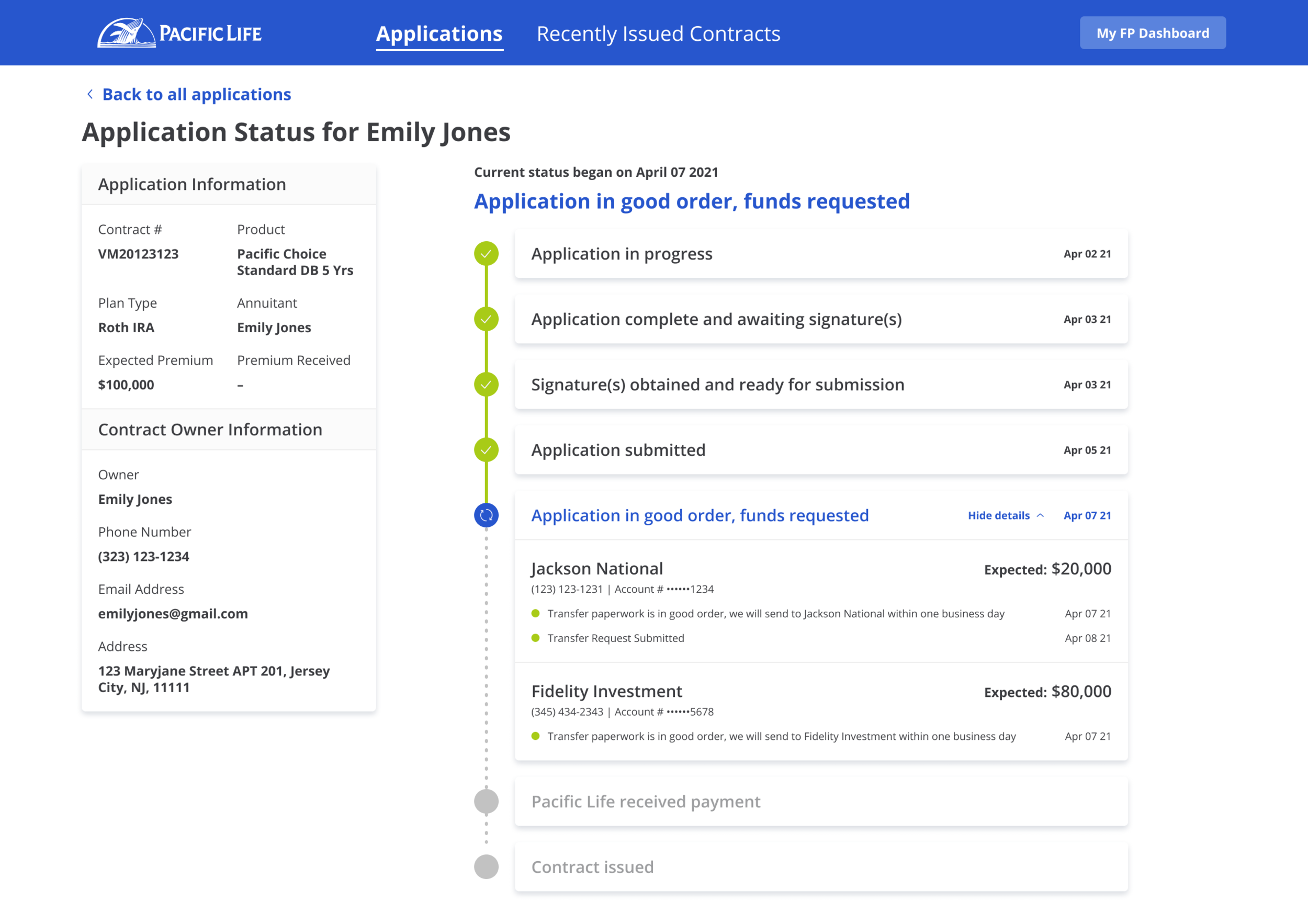Click the Jackson National transfer heading
The image size is (1308, 924).
point(596,569)
